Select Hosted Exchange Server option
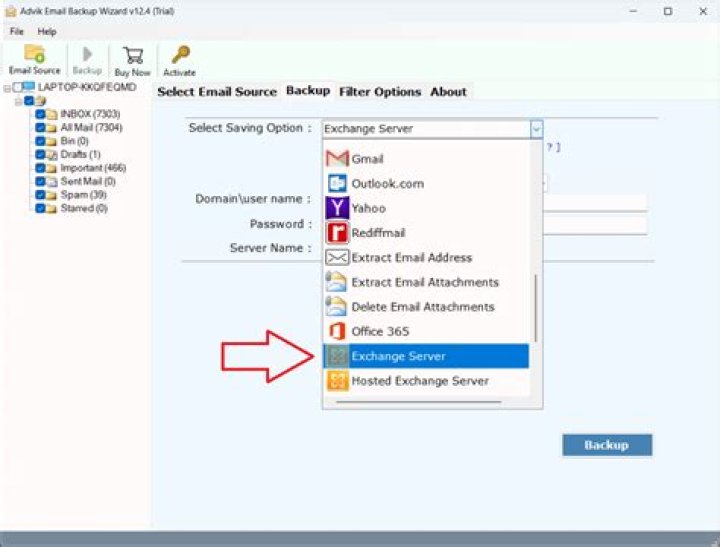 click(x=419, y=381)
